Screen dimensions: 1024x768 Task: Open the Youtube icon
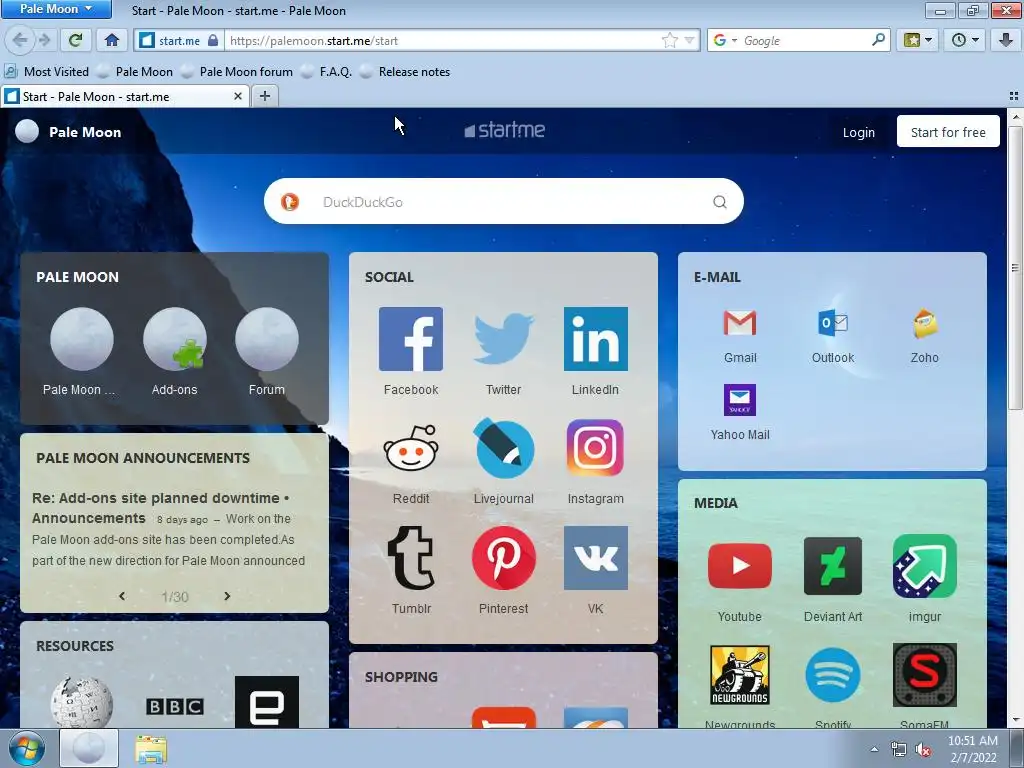(740, 566)
